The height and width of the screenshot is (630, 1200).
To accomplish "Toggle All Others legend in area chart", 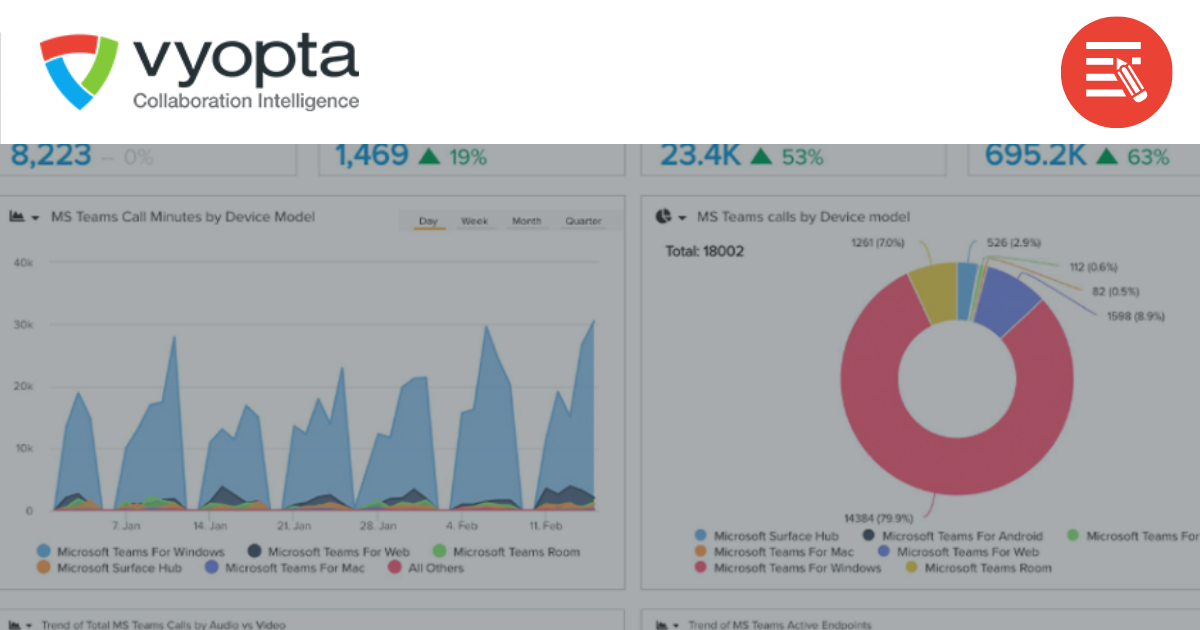I will coord(425,568).
